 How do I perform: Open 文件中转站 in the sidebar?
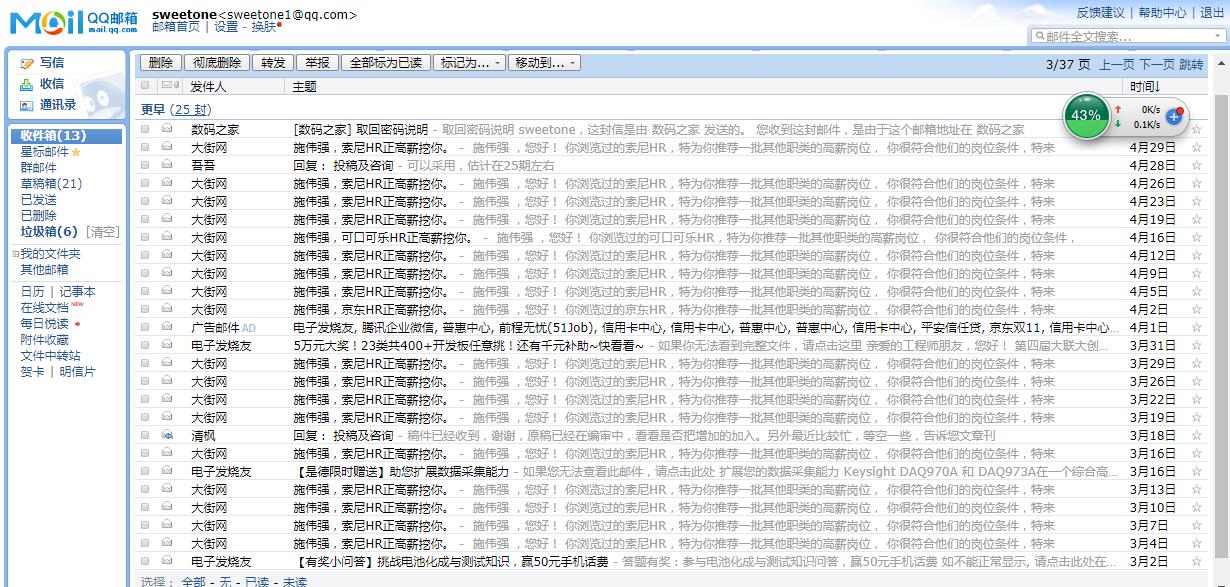pos(51,356)
